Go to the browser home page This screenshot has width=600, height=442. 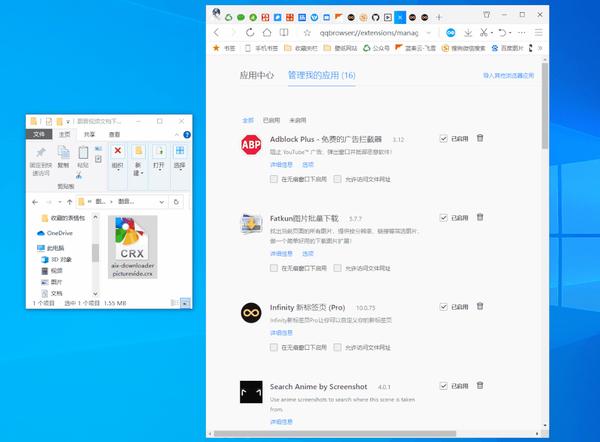pos(267,33)
